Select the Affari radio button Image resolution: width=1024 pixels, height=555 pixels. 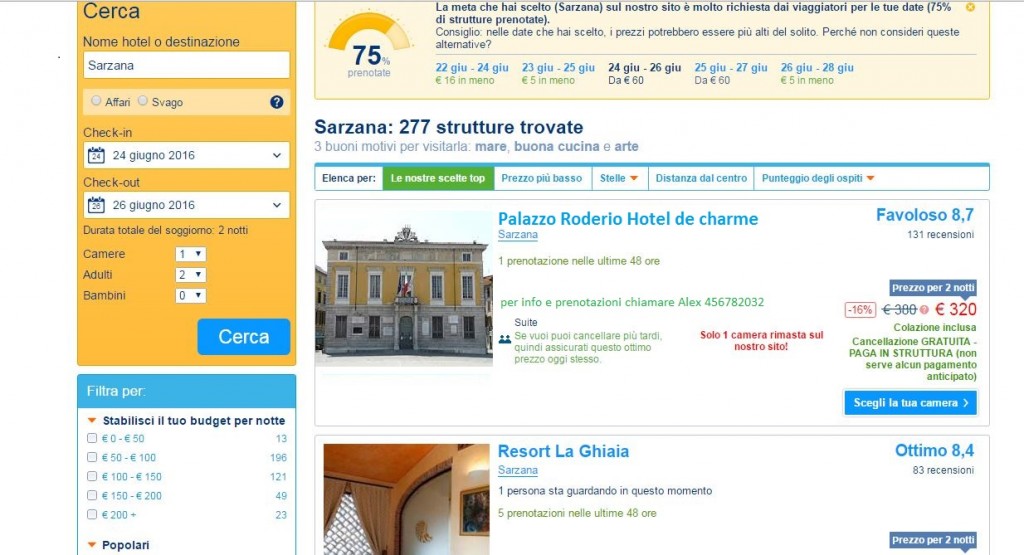pos(96,101)
